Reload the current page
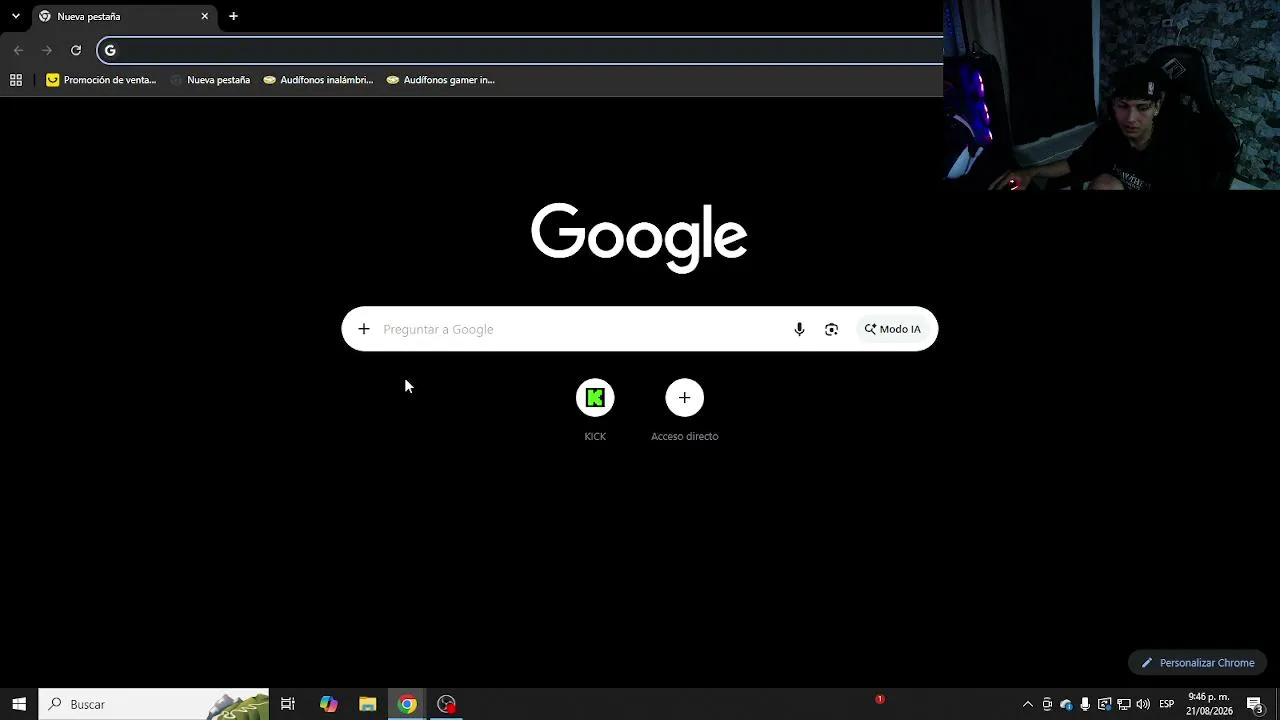 (76, 50)
